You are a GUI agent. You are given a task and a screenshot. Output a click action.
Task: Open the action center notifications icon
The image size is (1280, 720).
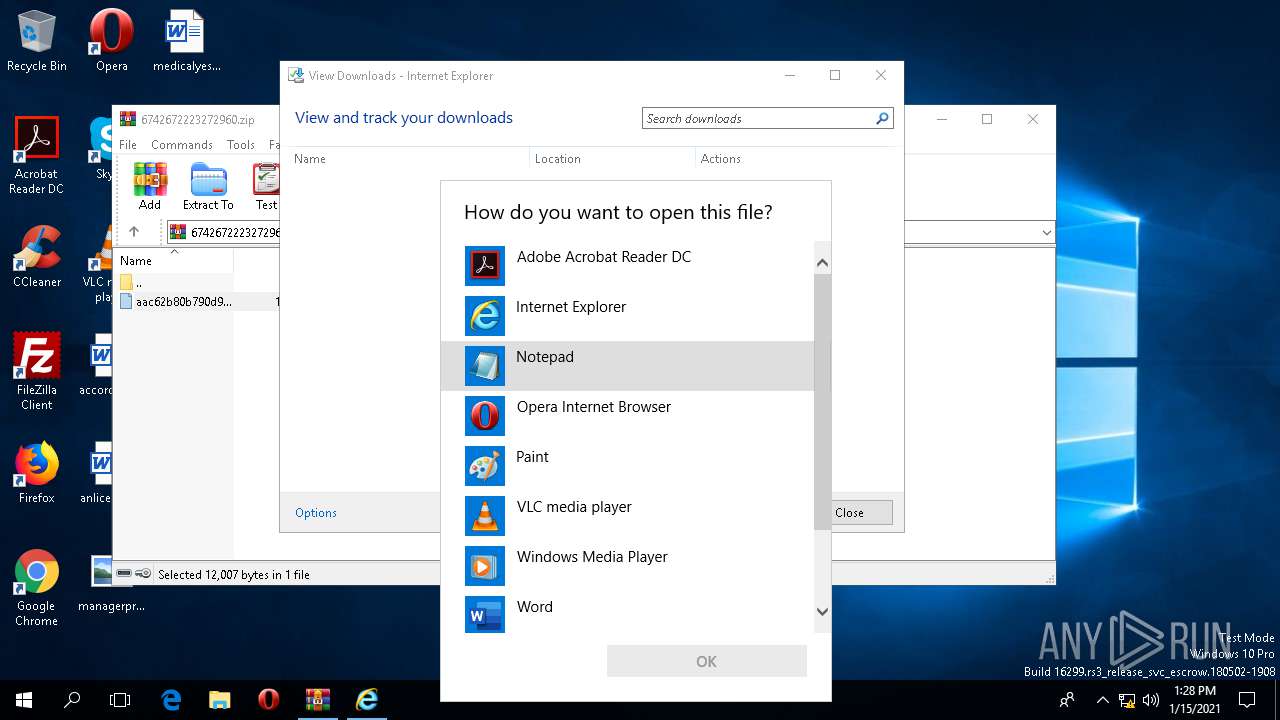1247,700
